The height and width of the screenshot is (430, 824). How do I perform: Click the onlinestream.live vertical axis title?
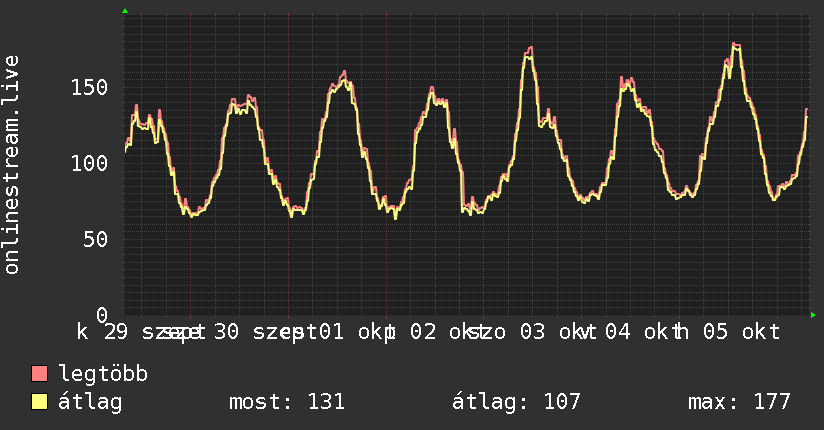12,165
